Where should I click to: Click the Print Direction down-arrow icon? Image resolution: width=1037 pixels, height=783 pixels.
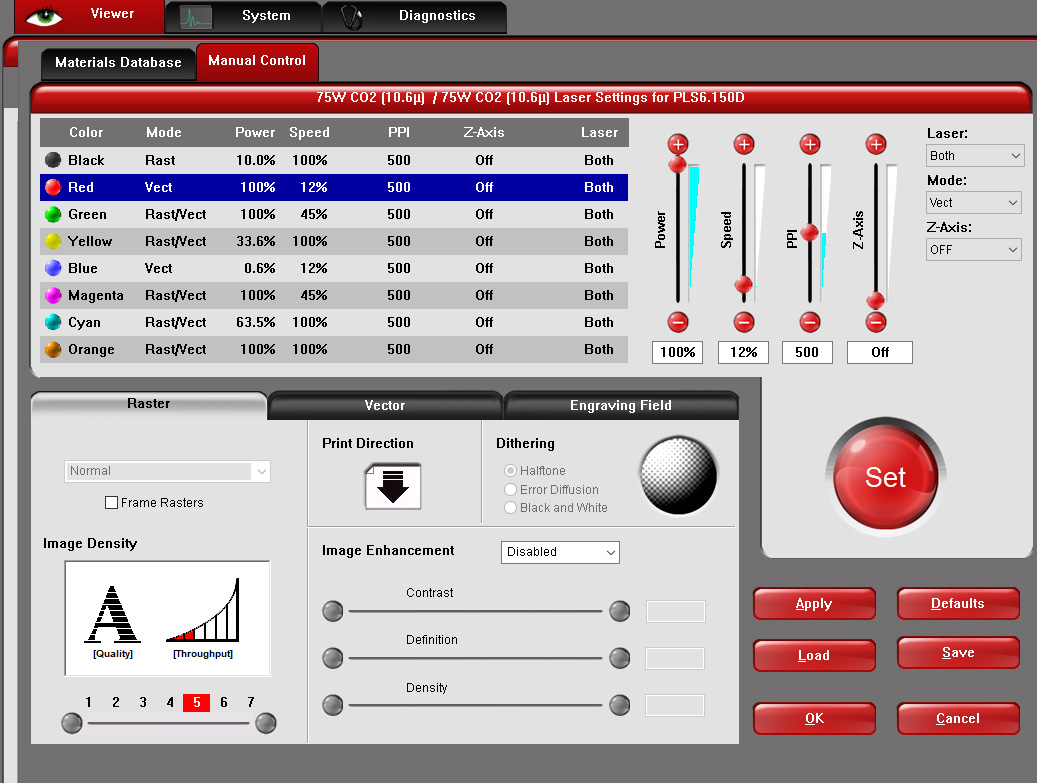[x=393, y=486]
